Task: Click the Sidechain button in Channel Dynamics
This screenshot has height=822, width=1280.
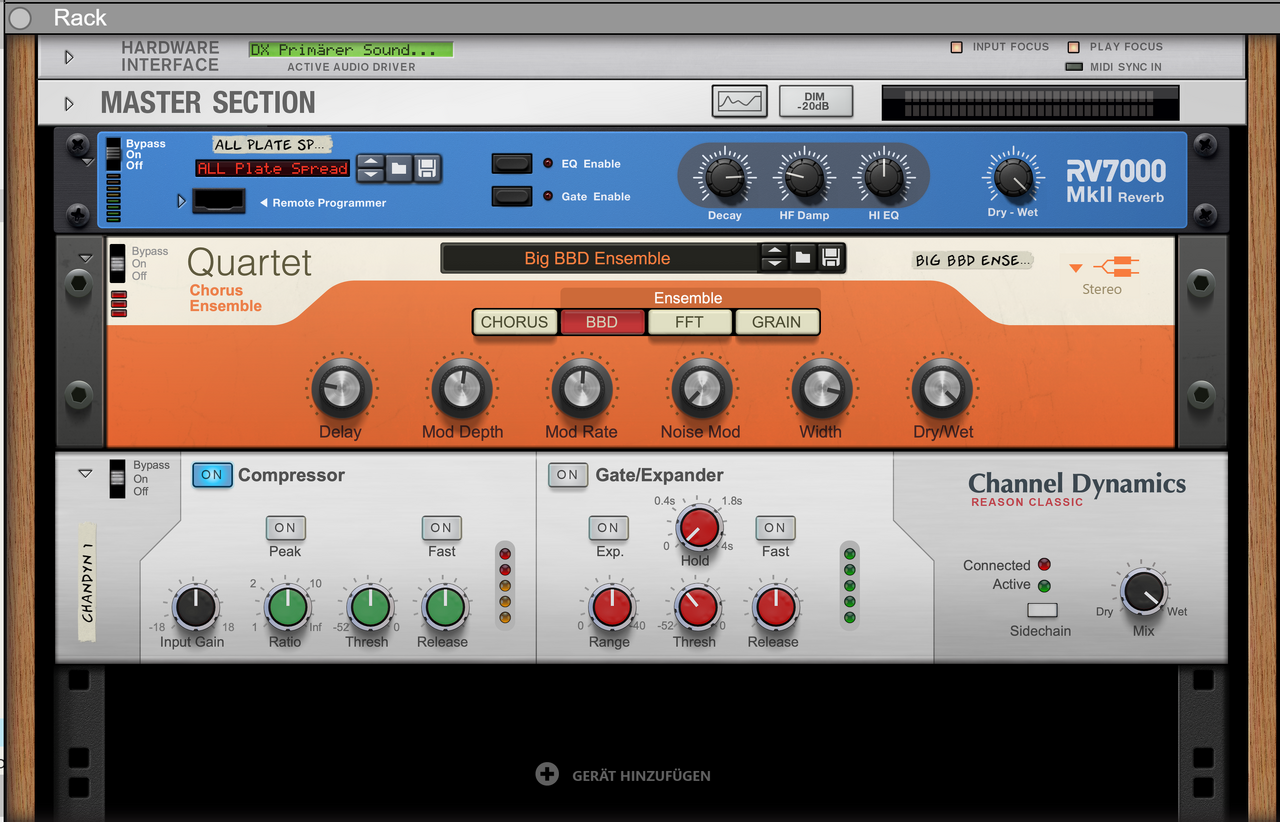Action: tap(1041, 610)
